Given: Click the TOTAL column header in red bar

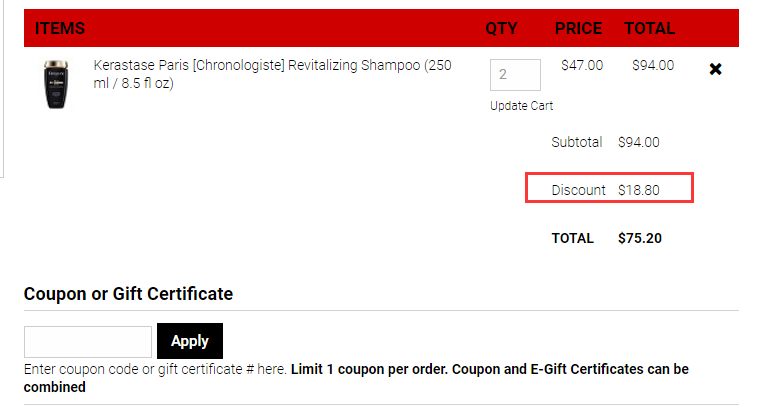Looking at the screenshot, I should 650,28.
